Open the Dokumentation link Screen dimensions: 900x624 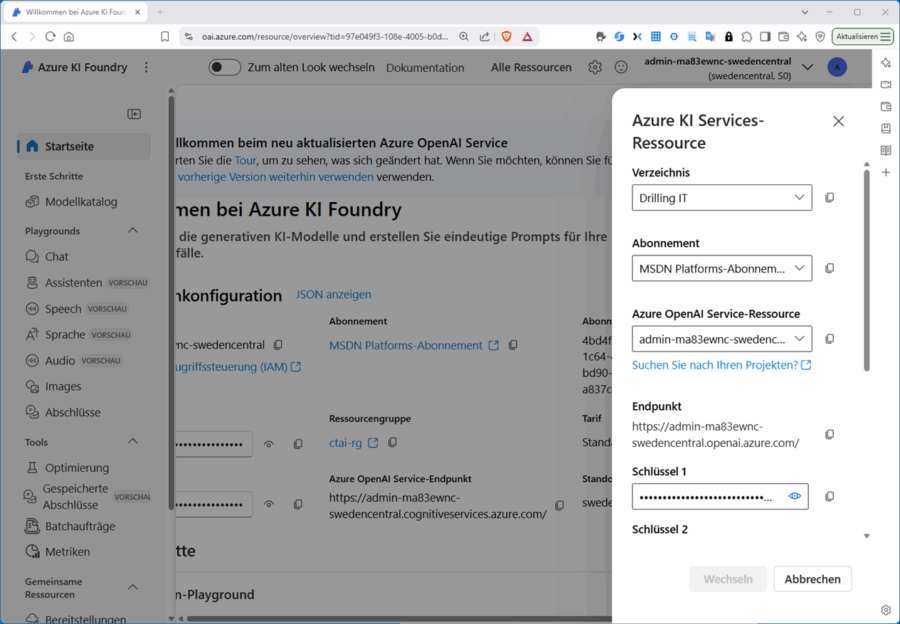pos(425,68)
